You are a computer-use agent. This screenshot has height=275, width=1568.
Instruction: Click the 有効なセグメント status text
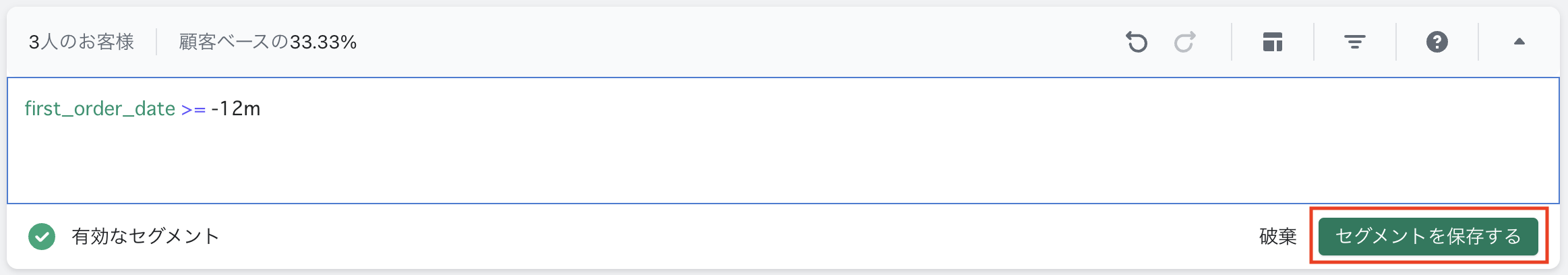[146, 237]
